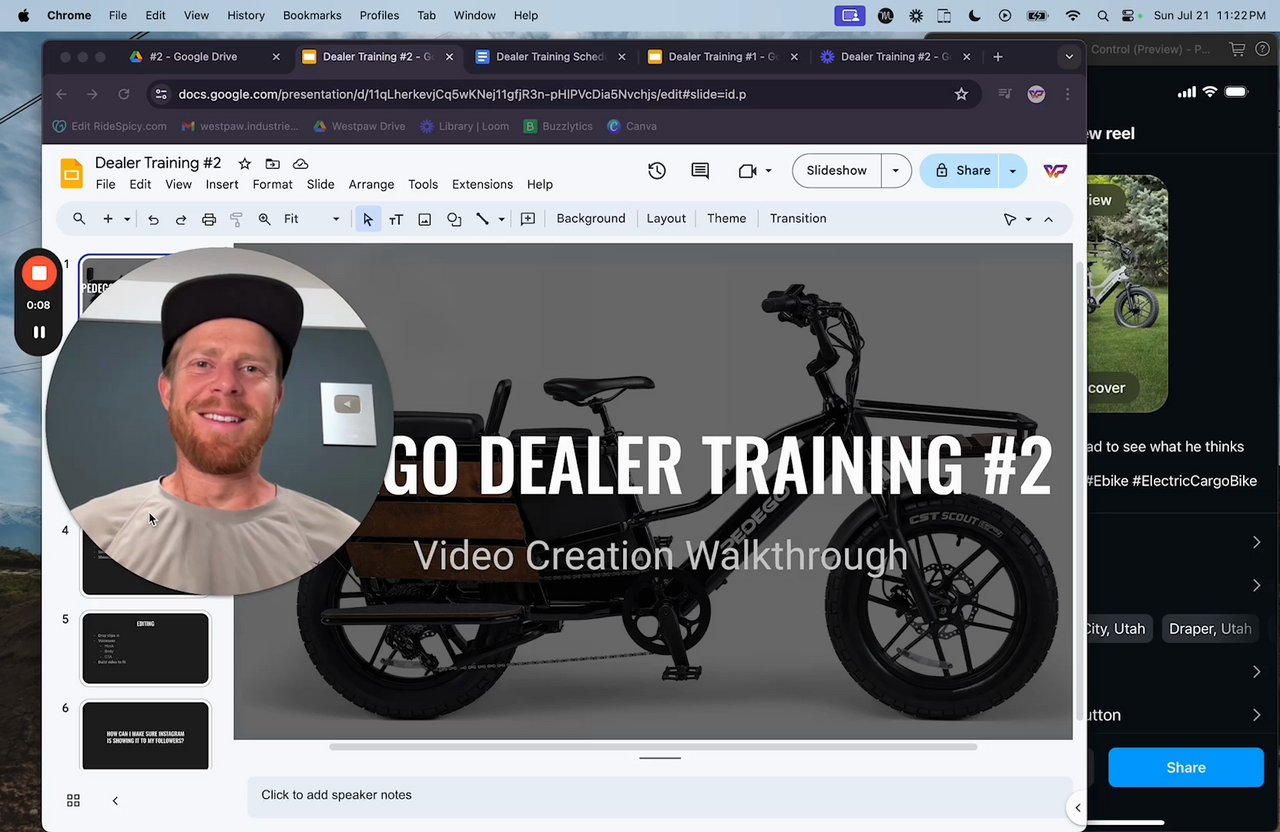This screenshot has height=832, width=1280.
Task: Open the pointer mode dropdown arrow
Action: [1028, 219]
